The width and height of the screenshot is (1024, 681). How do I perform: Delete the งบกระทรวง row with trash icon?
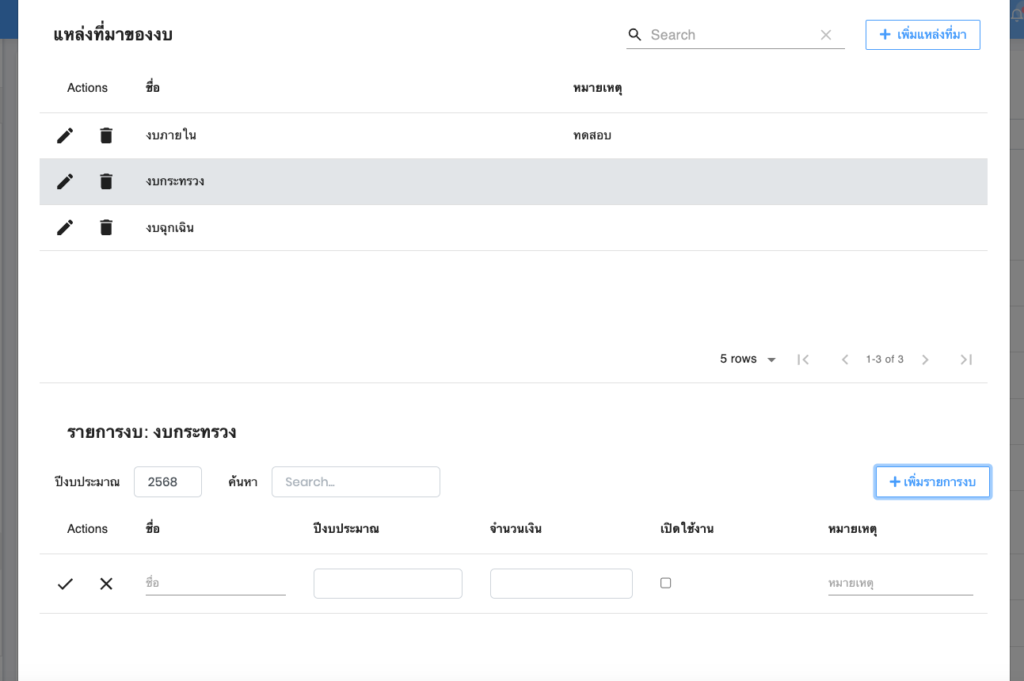coord(106,181)
